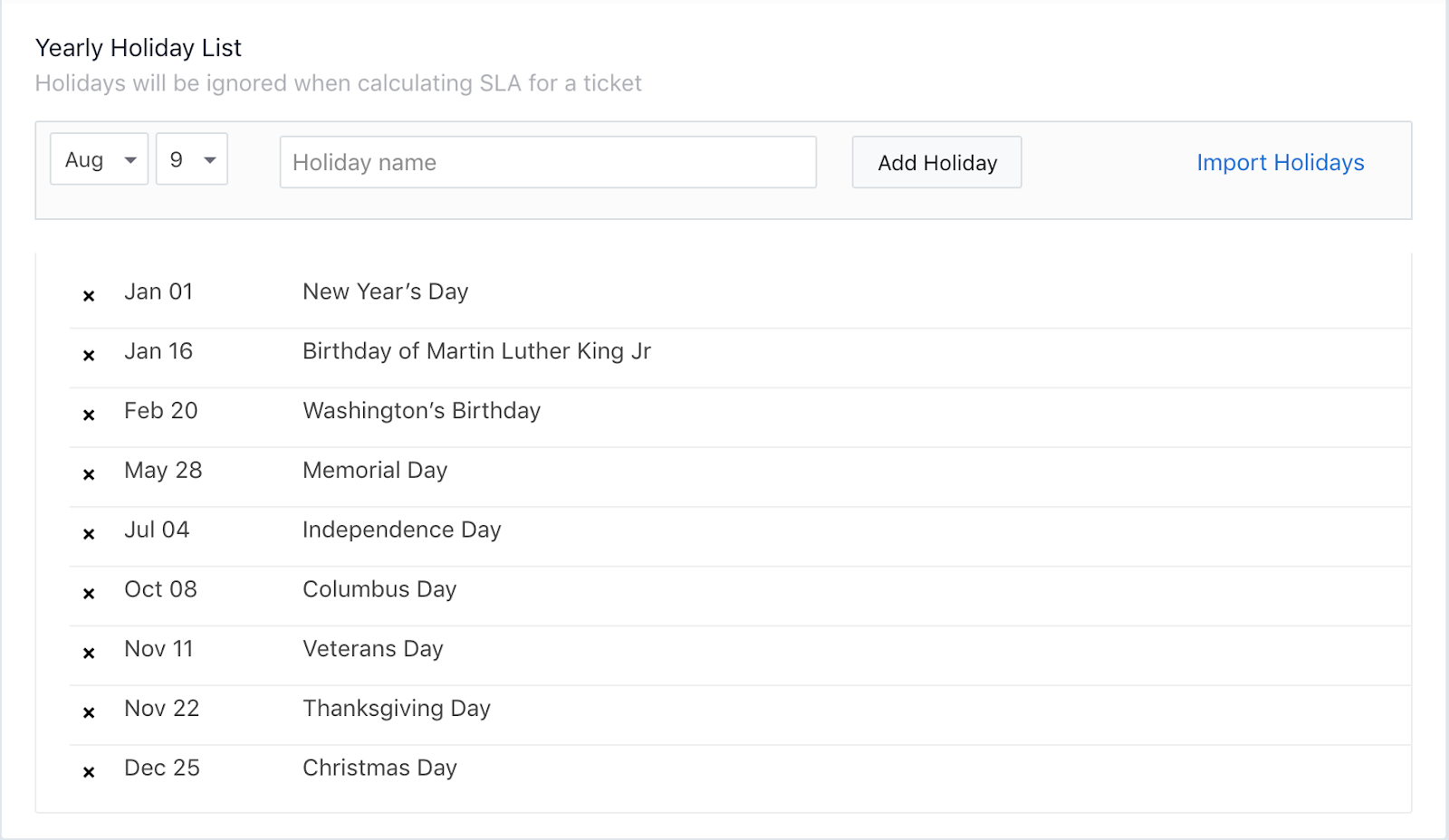1449x840 pixels.
Task: Select the Christmas Day holiday name
Action: point(379,768)
